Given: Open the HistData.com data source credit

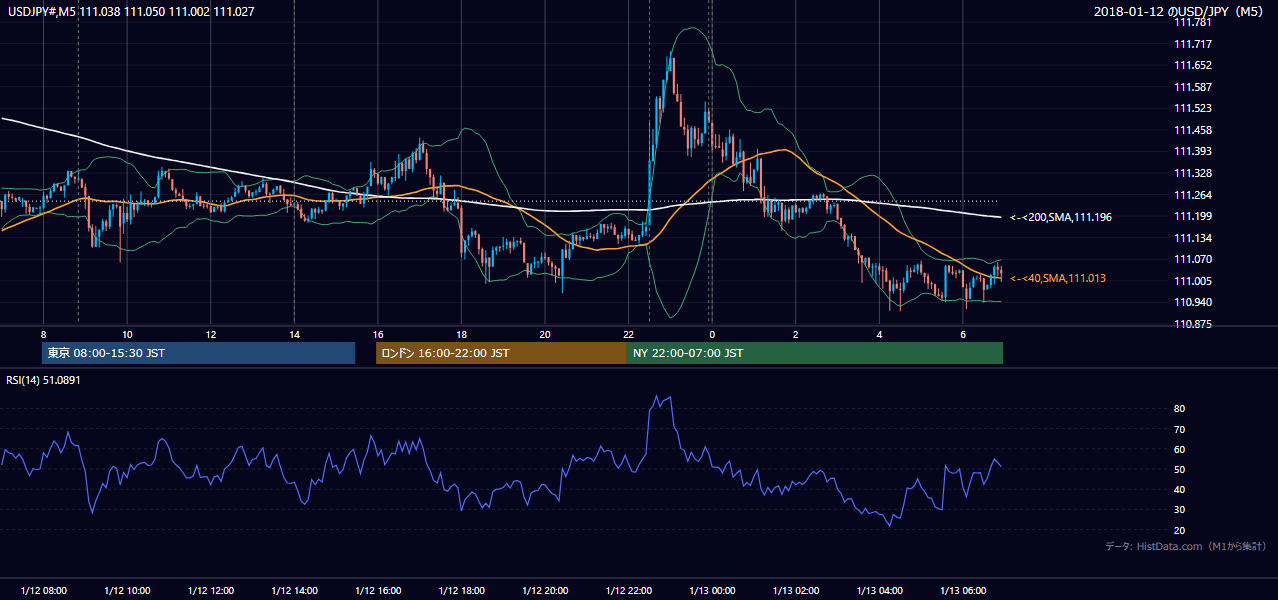Looking at the screenshot, I should (x=1186, y=546).
